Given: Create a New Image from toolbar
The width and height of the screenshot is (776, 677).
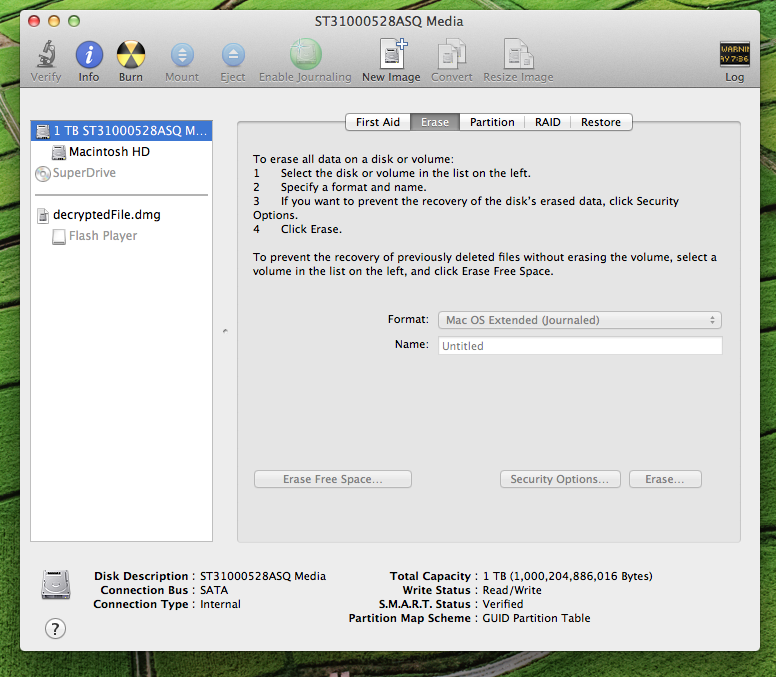Looking at the screenshot, I should point(392,53).
